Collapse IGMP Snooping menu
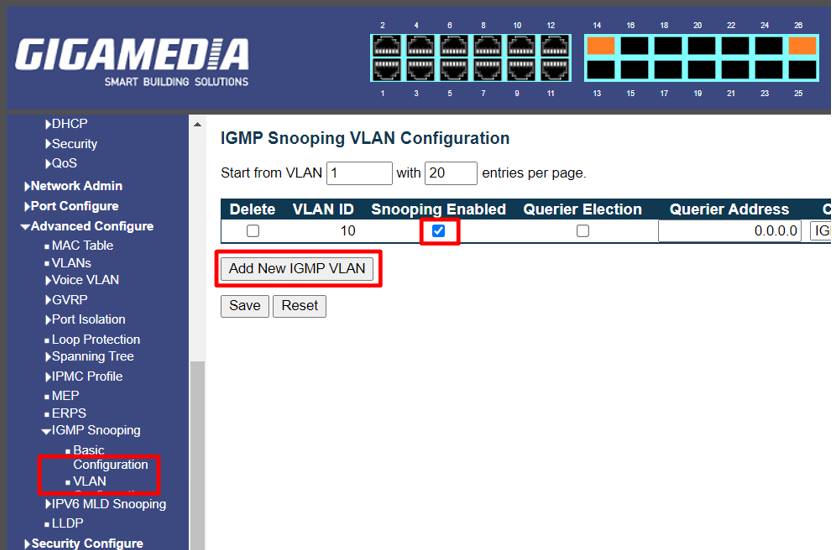The width and height of the screenshot is (832, 550). coord(91,430)
